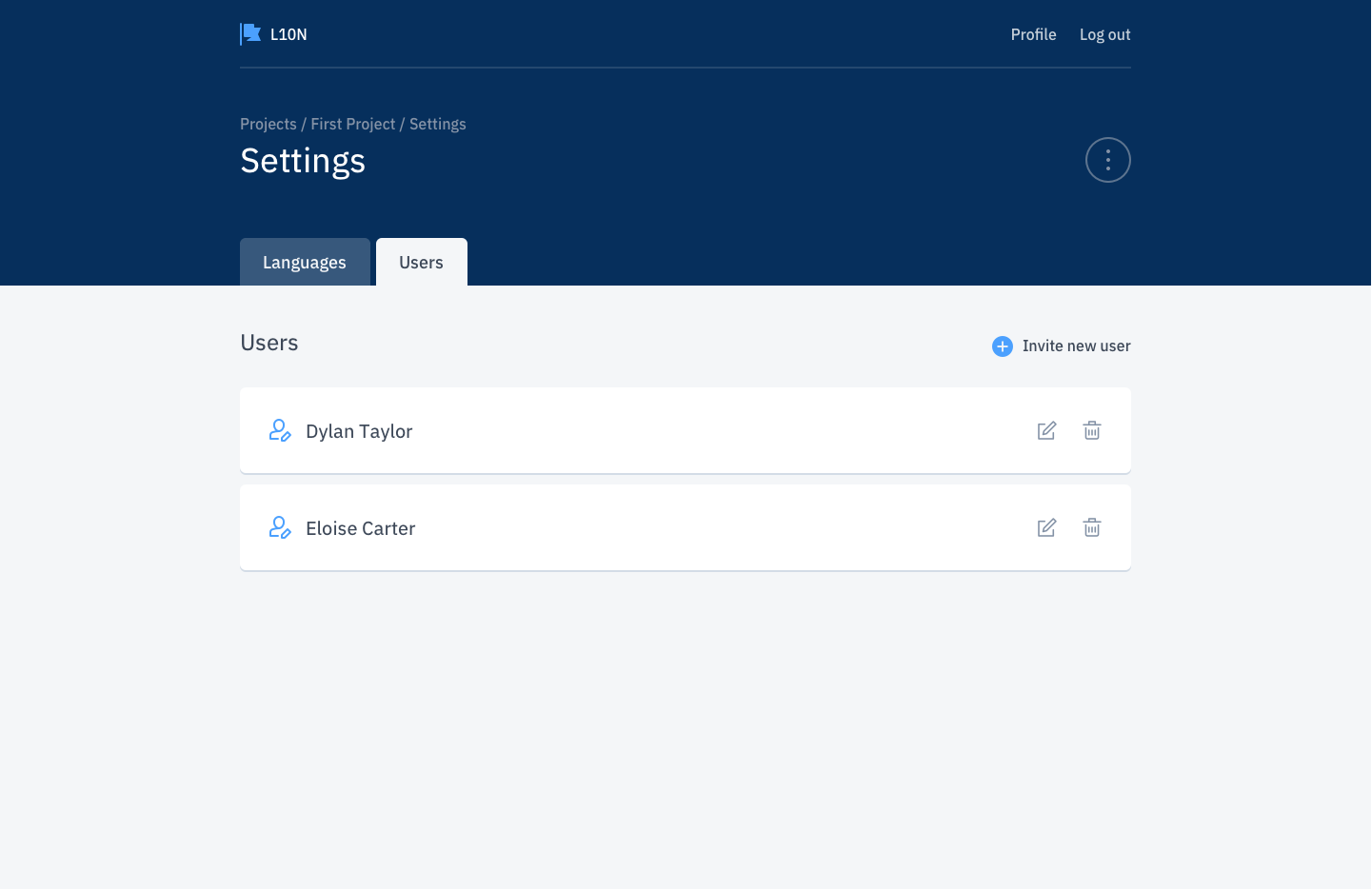Screen dimensions: 1372x889
Task: Click Invite new user
Action: tap(1076, 346)
